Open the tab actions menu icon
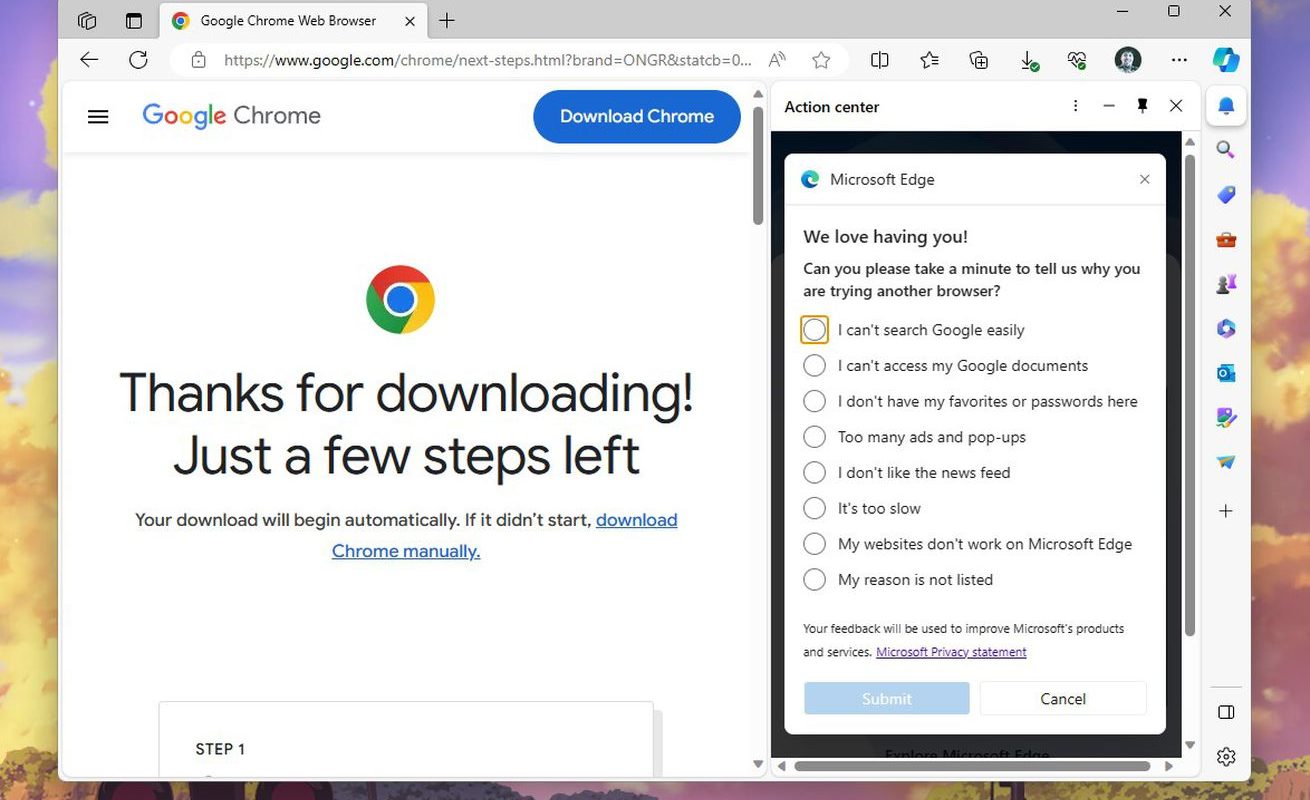 pyautogui.click(x=134, y=21)
